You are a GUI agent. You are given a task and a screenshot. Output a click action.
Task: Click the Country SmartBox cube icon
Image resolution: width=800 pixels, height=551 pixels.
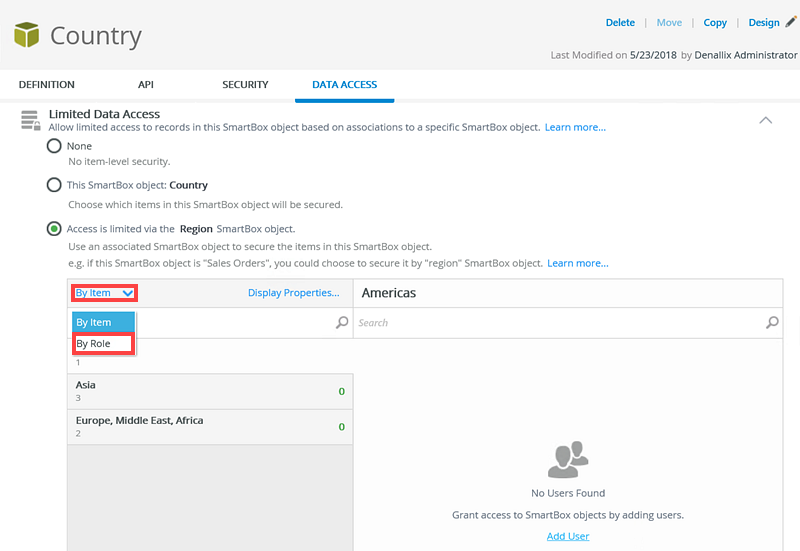pos(26,35)
